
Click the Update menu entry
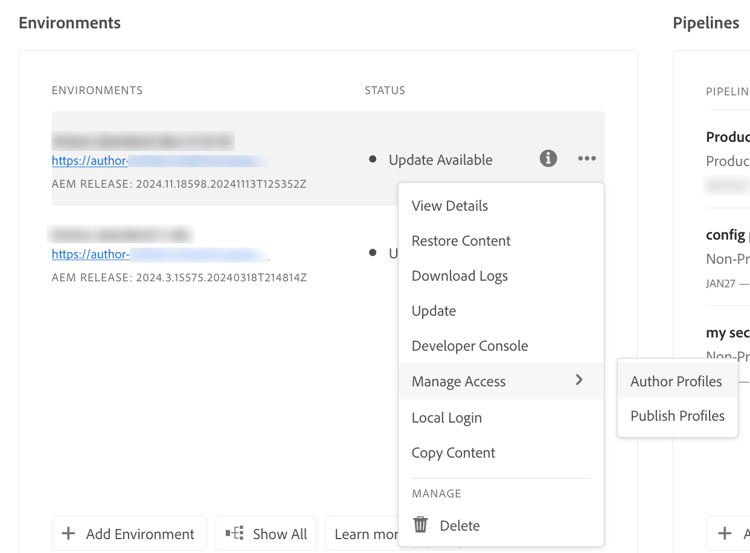[x=434, y=311]
